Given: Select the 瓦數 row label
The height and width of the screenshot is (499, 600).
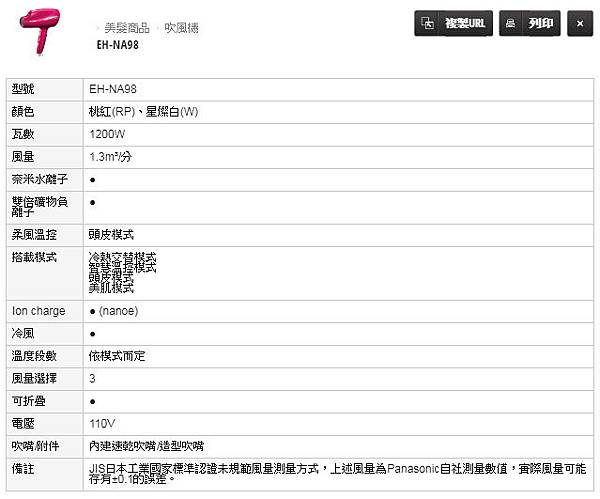Looking at the screenshot, I should tap(23, 134).
